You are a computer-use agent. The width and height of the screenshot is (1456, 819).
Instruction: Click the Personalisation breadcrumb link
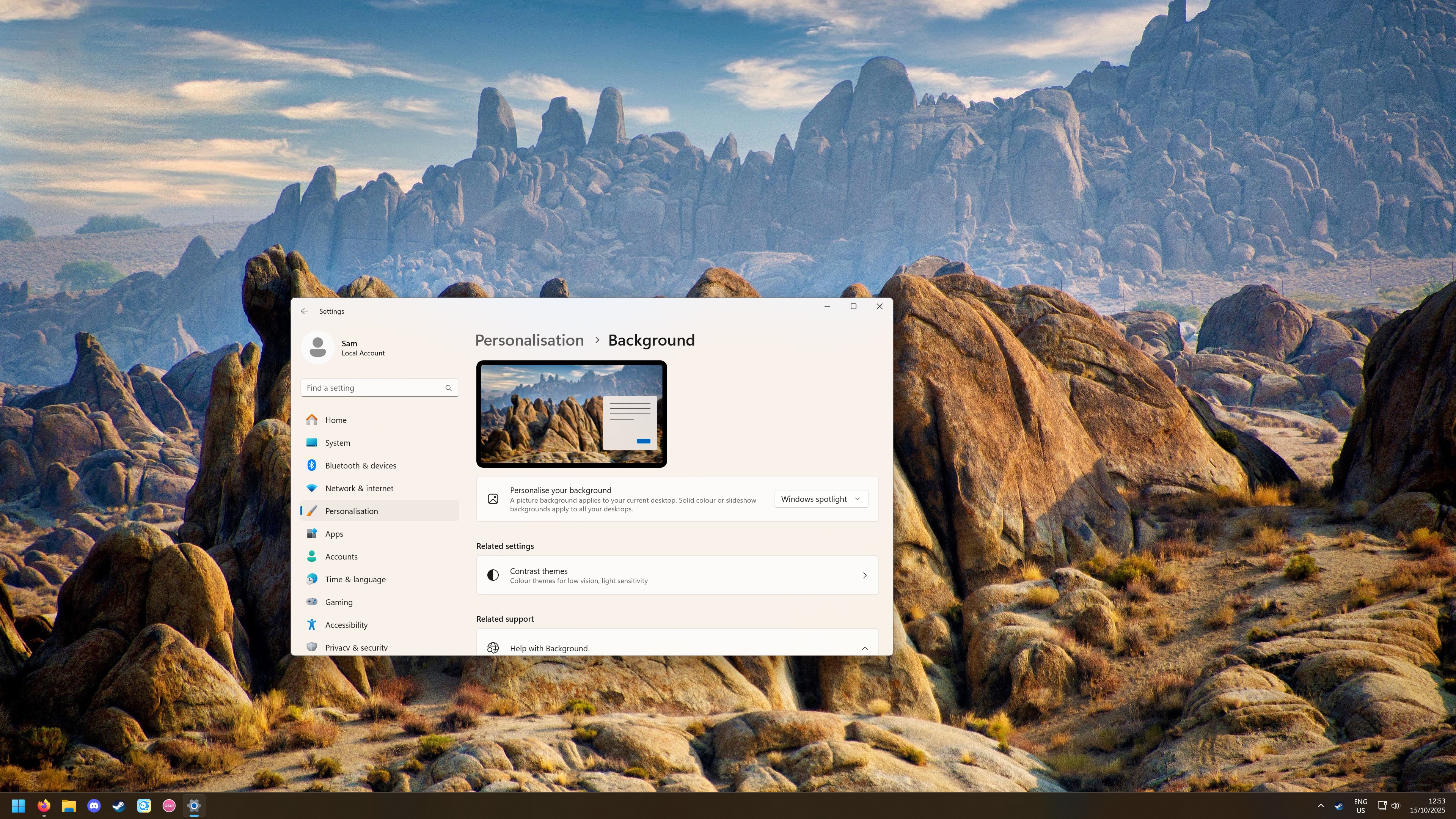(529, 340)
